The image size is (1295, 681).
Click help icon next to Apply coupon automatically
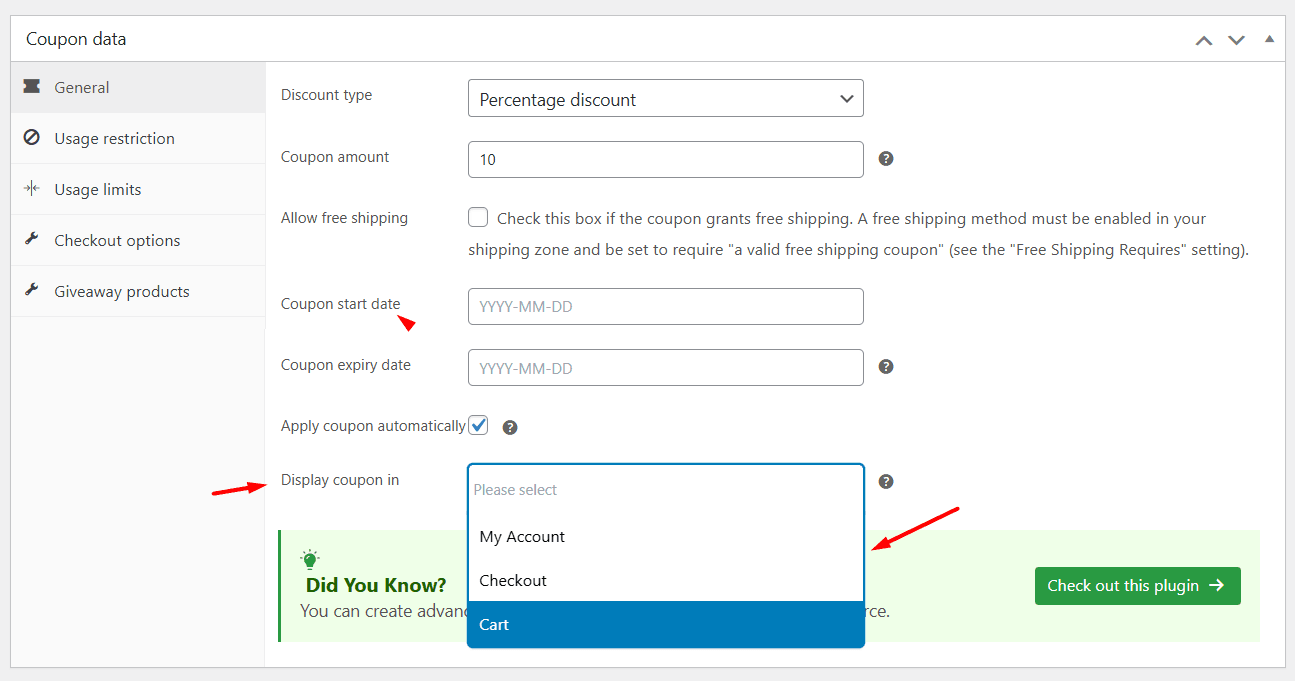(x=510, y=428)
